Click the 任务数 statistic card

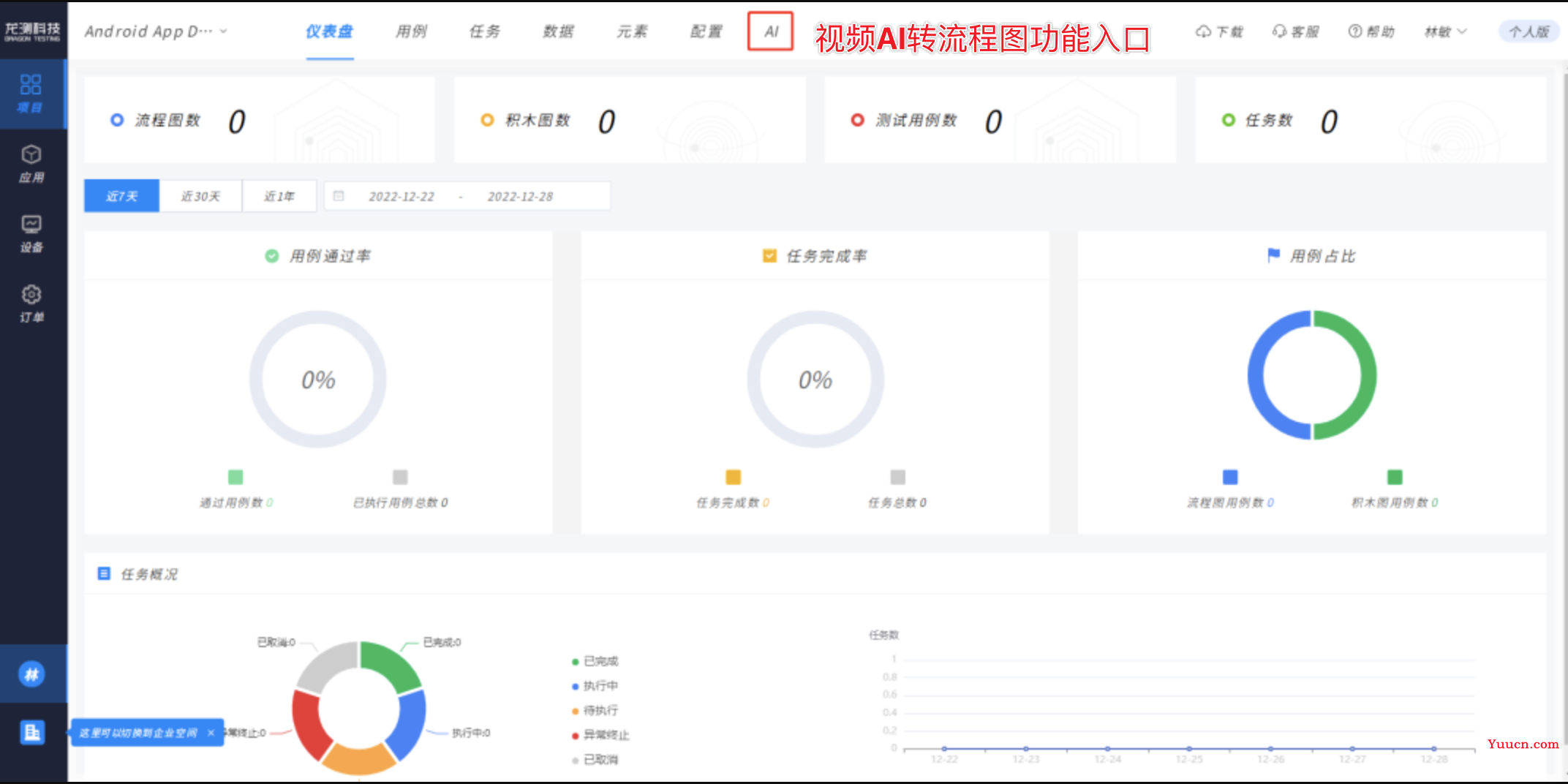(x=1371, y=119)
